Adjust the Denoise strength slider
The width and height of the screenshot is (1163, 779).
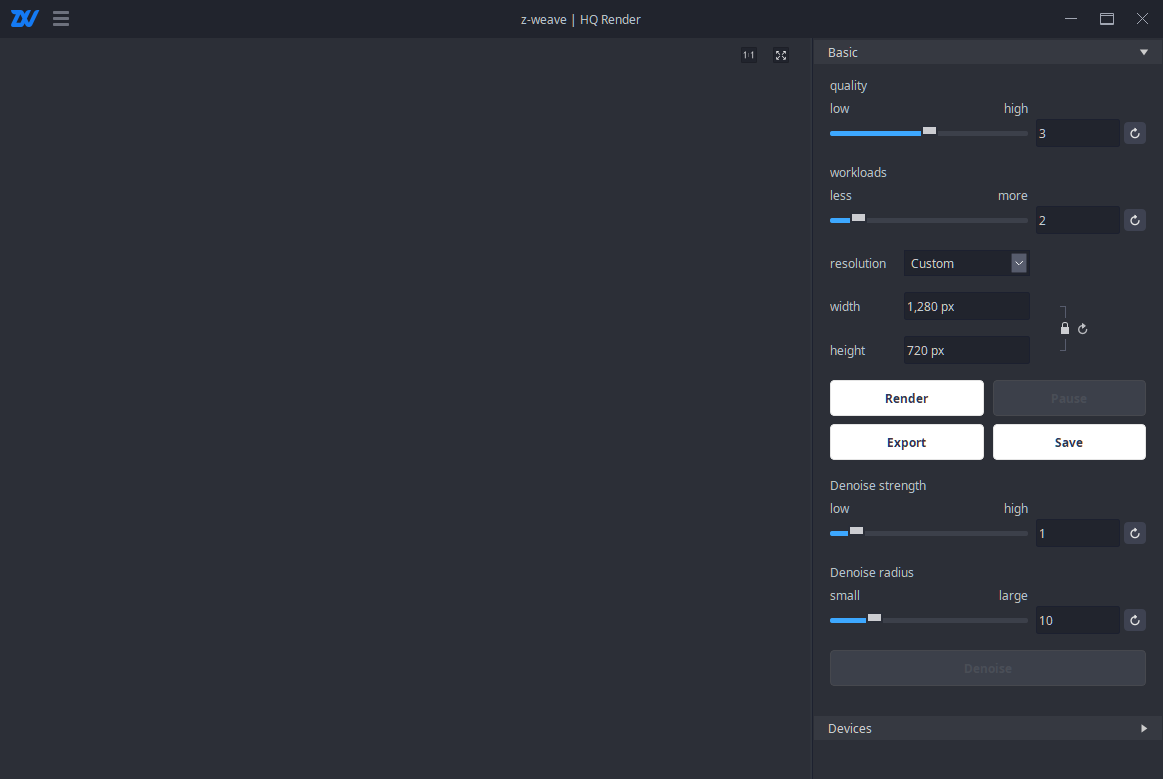[x=929, y=532]
